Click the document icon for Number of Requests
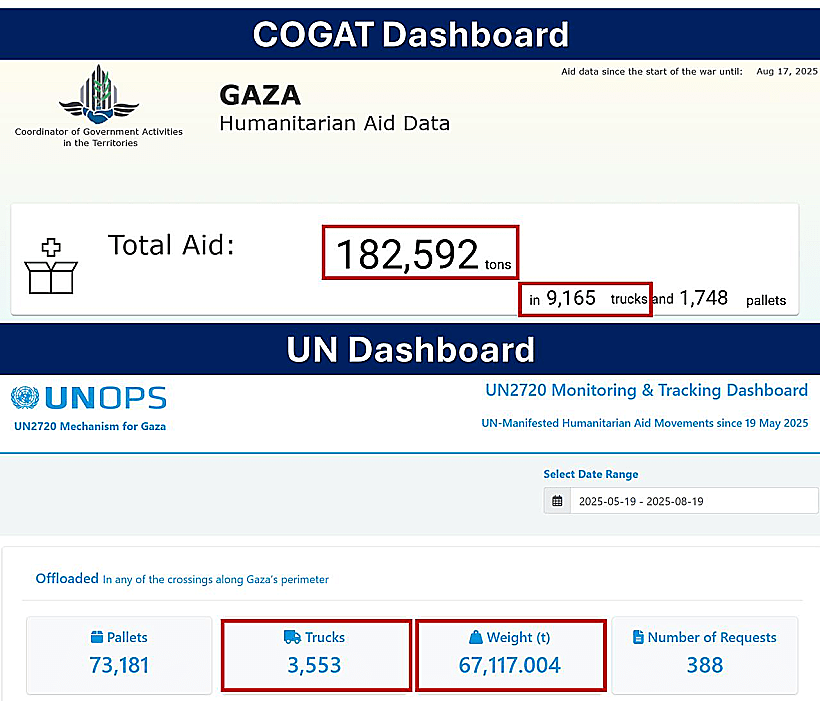Image resolution: width=820 pixels, height=701 pixels. click(x=637, y=637)
